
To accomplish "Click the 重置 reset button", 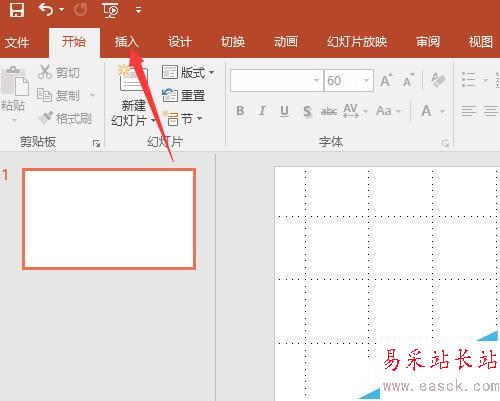I will pyautogui.click(x=184, y=96).
